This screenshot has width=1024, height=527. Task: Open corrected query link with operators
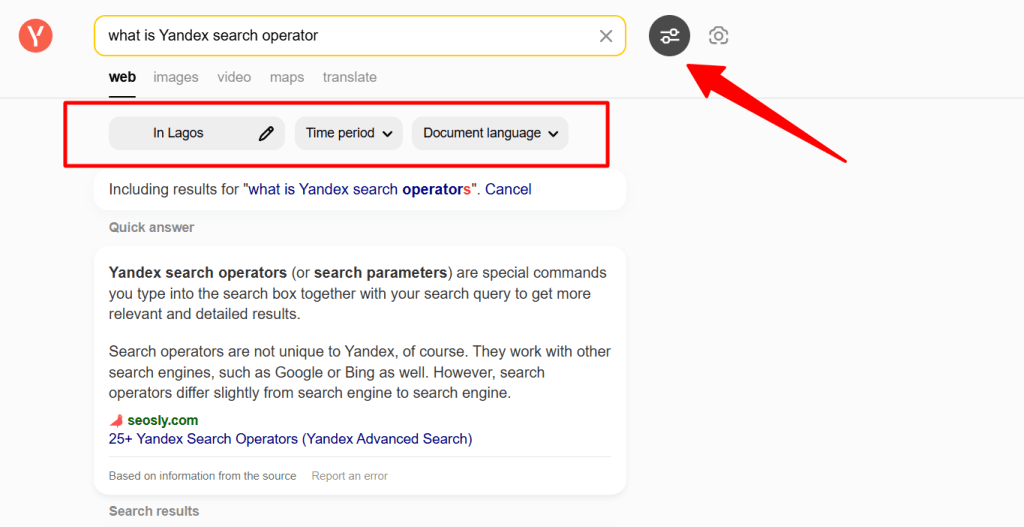point(359,189)
